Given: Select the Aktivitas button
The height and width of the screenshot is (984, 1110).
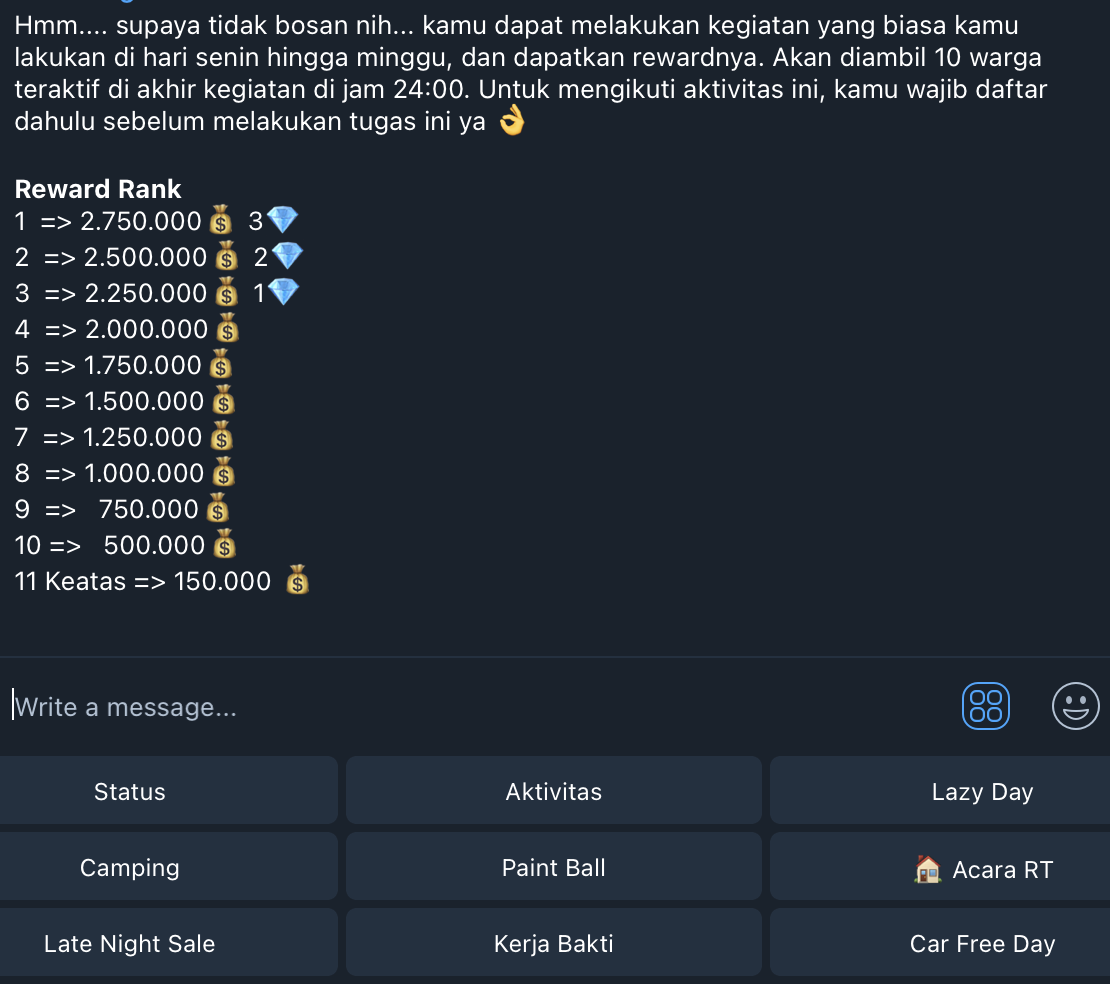Looking at the screenshot, I should click(x=554, y=792).
